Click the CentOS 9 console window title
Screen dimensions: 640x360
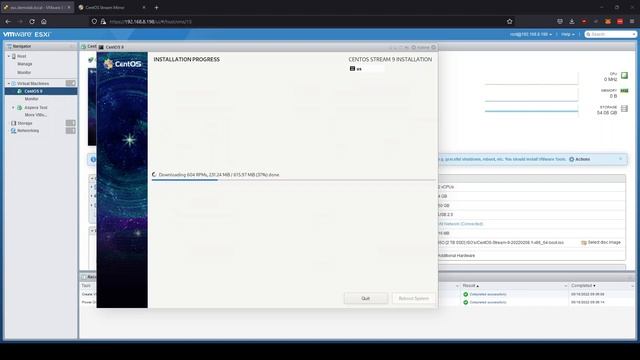(115, 47)
